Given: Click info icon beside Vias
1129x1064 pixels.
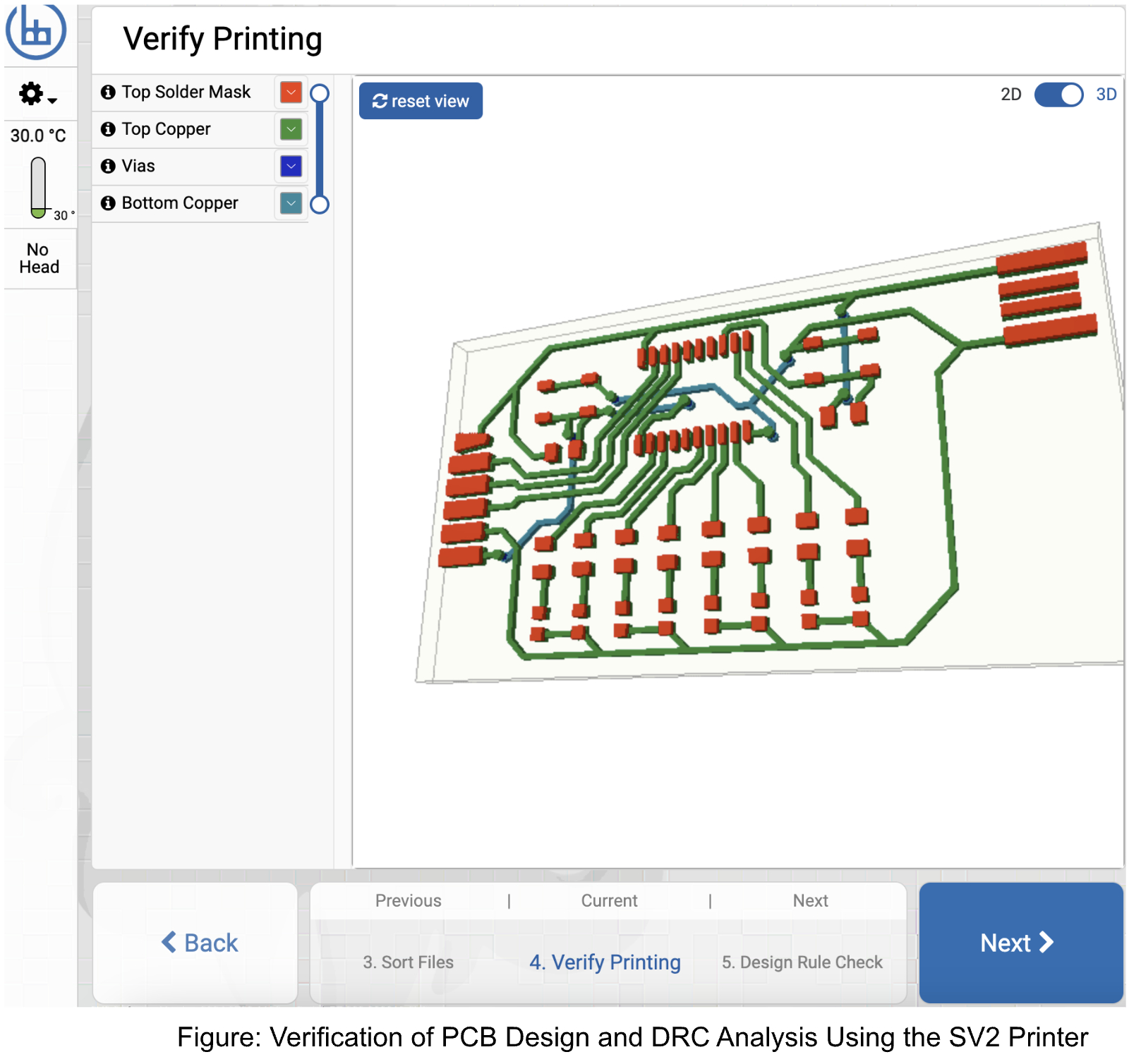Looking at the screenshot, I should click(108, 166).
